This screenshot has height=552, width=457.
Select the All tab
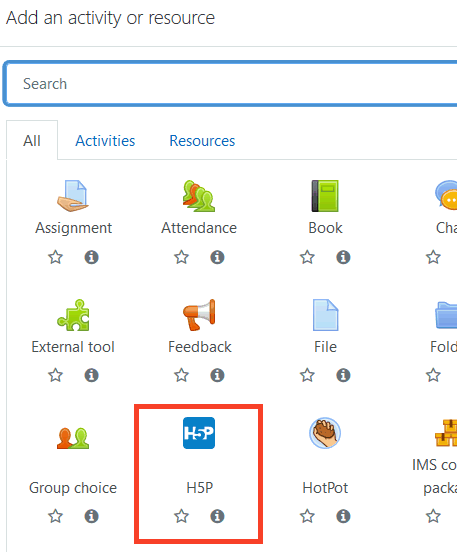tap(32, 141)
